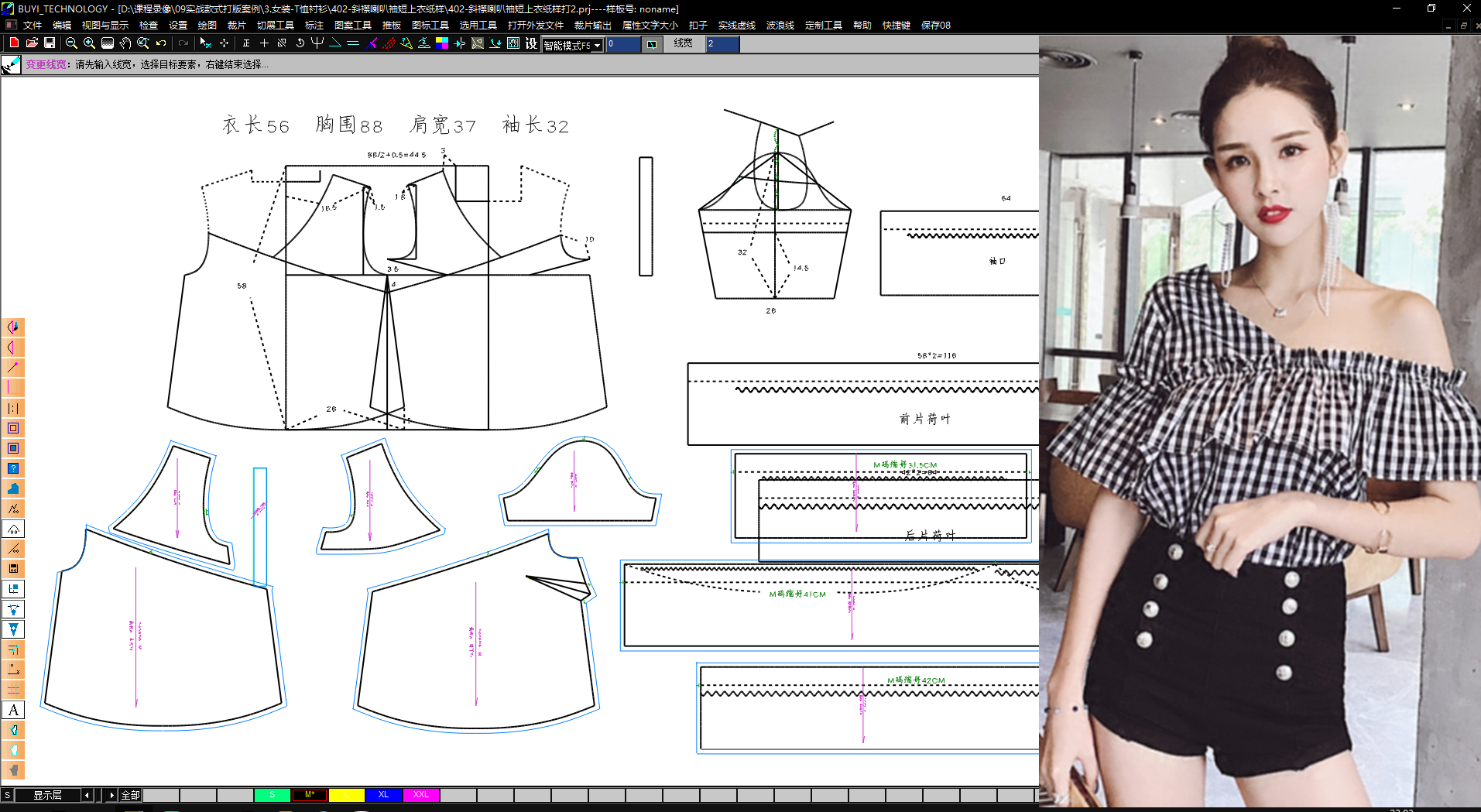The image size is (1481, 812).
Task: Open the 视图与显示 menu
Action: click(105, 26)
